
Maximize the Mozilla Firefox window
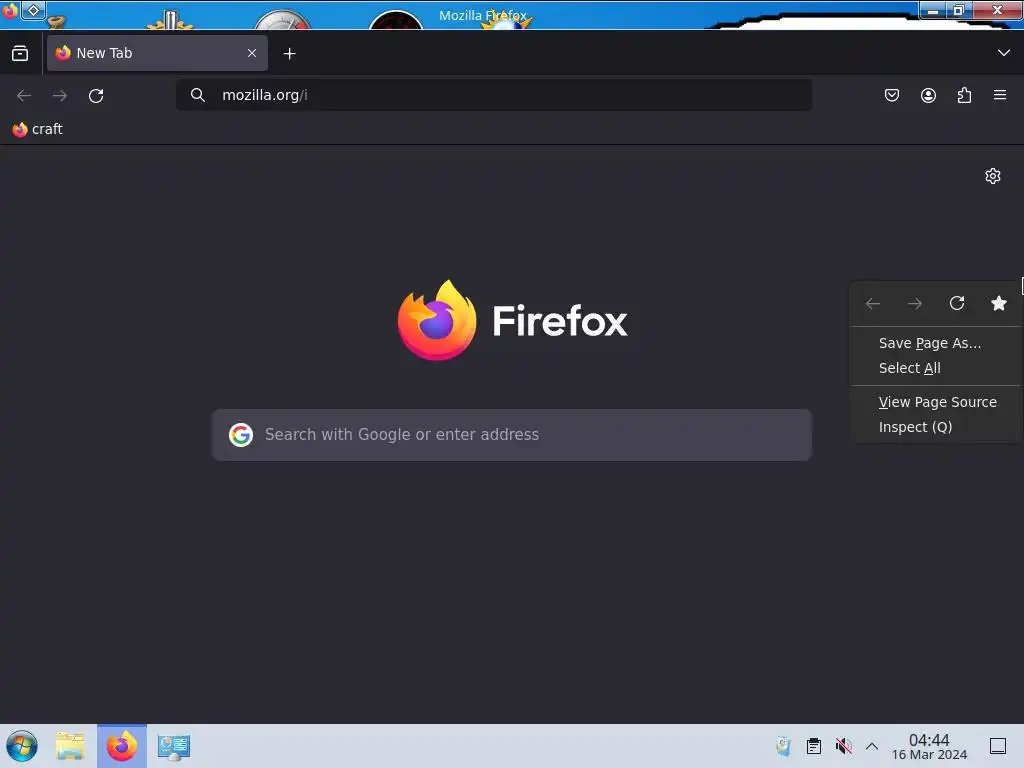click(959, 10)
